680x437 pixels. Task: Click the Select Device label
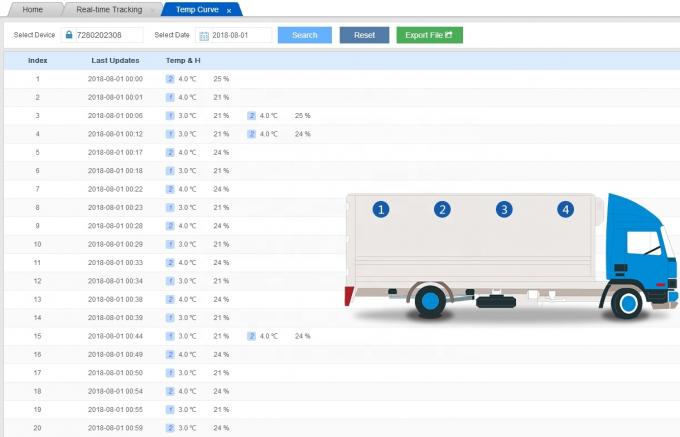(34, 35)
